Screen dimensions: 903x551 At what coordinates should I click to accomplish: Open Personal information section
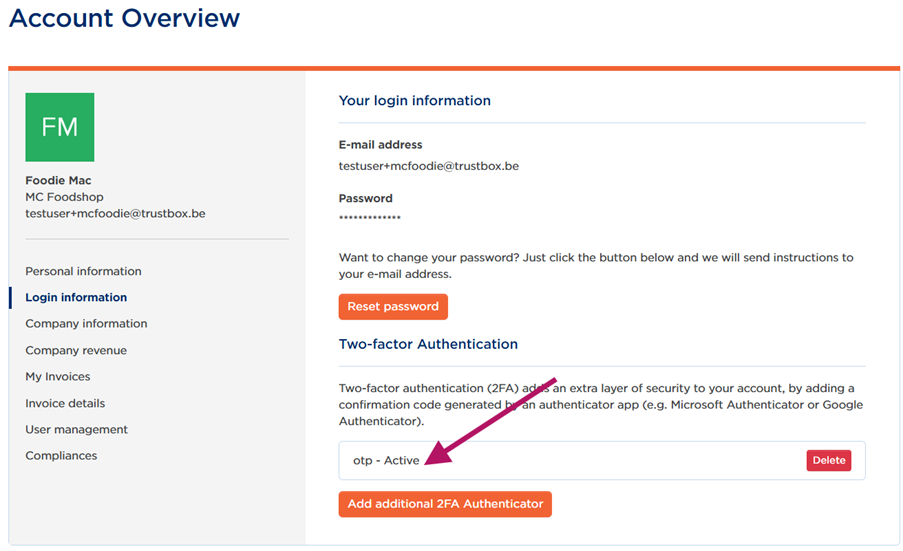pyautogui.click(x=83, y=271)
